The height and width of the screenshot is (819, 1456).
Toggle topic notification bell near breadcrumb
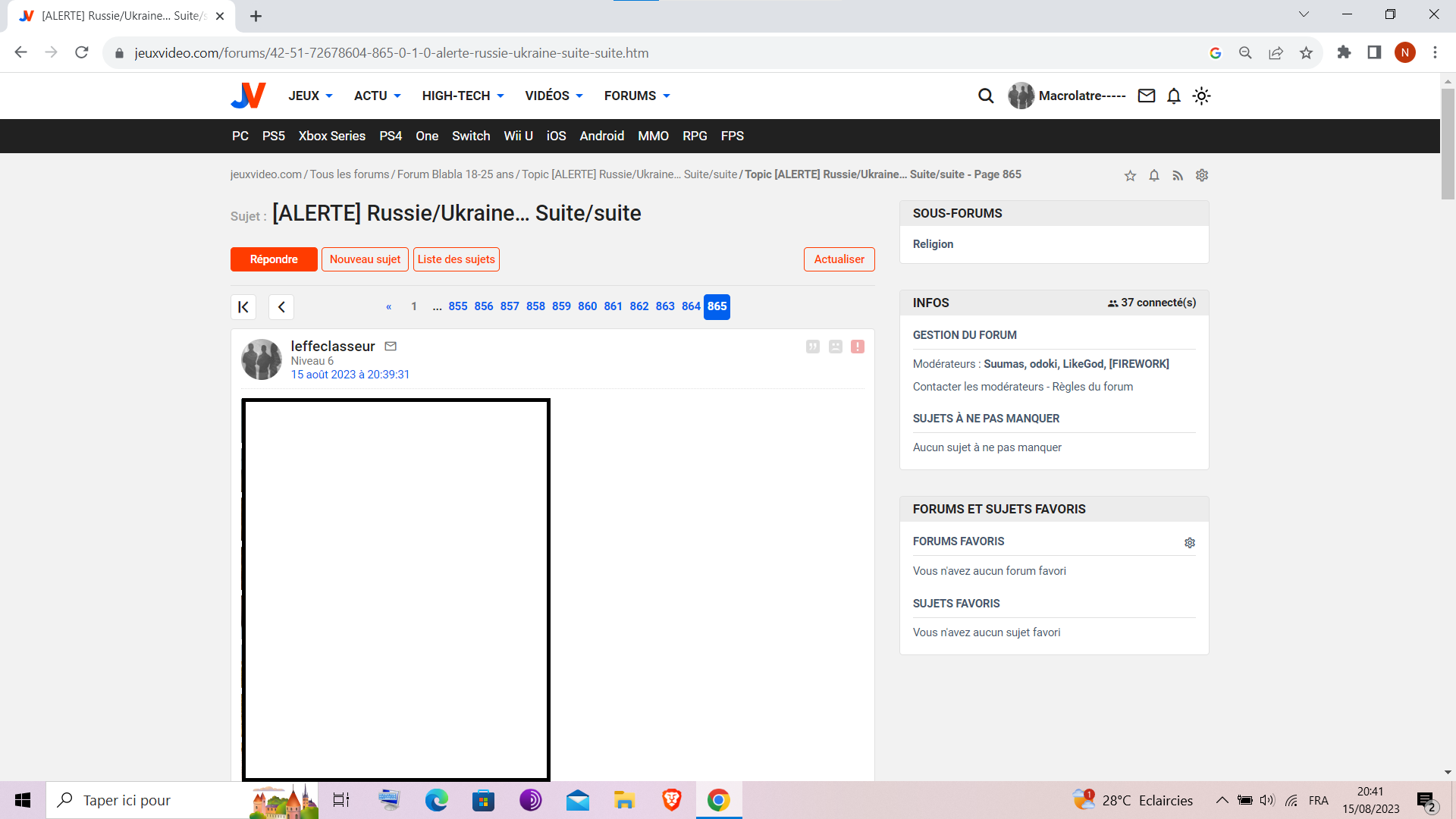coord(1153,175)
